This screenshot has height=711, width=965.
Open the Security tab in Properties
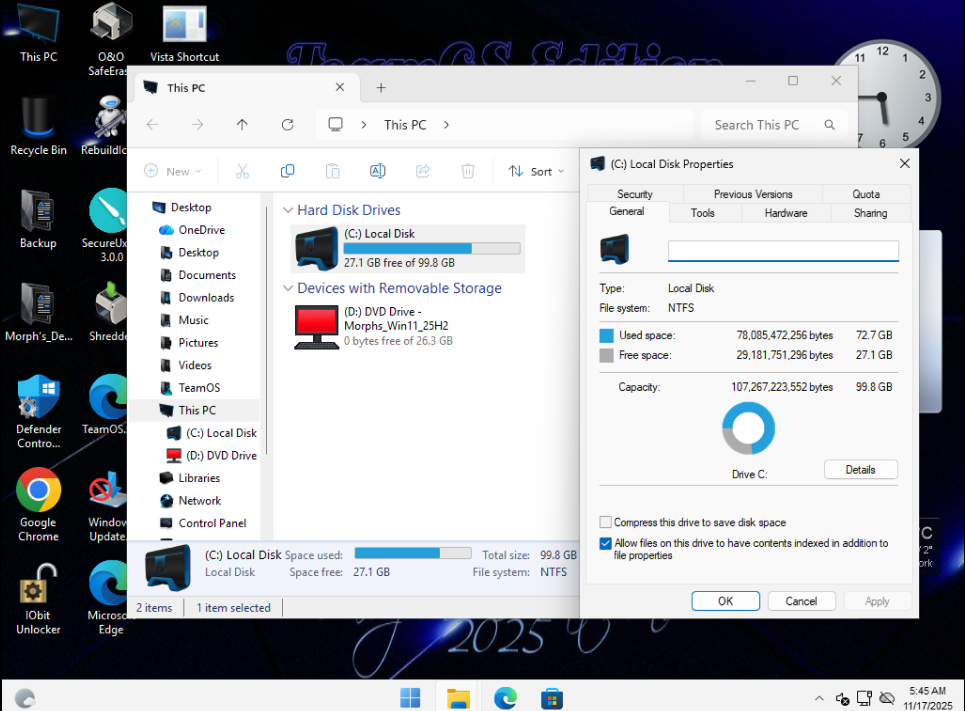click(634, 194)
